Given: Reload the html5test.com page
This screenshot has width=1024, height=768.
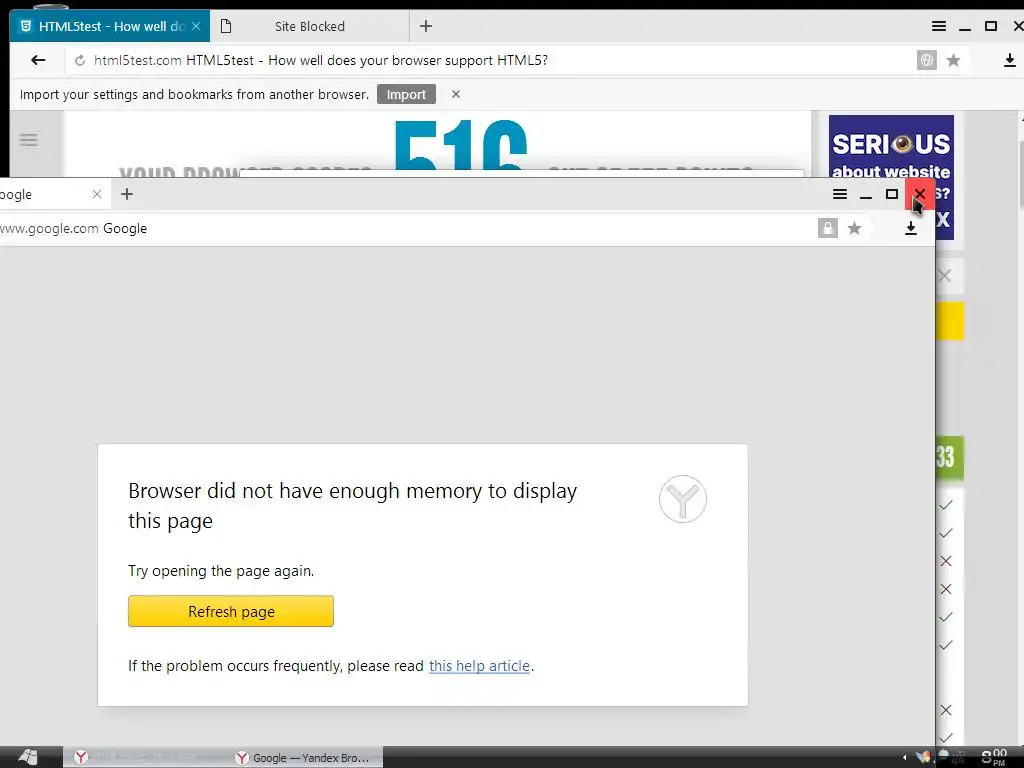Looking at the screenshot, I should [x=80, y=61].
